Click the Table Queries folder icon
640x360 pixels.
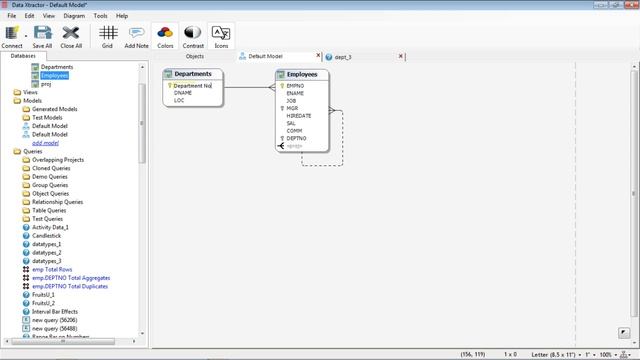(26, 210)
